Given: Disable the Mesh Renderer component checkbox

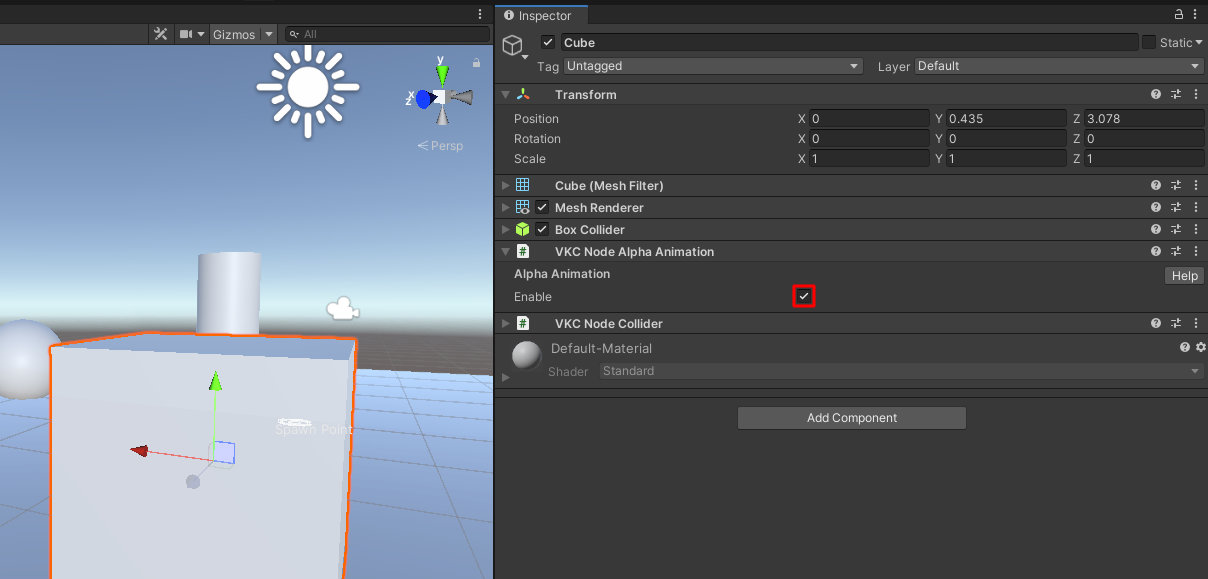Looking at the screenshot, I should [541, 207].
